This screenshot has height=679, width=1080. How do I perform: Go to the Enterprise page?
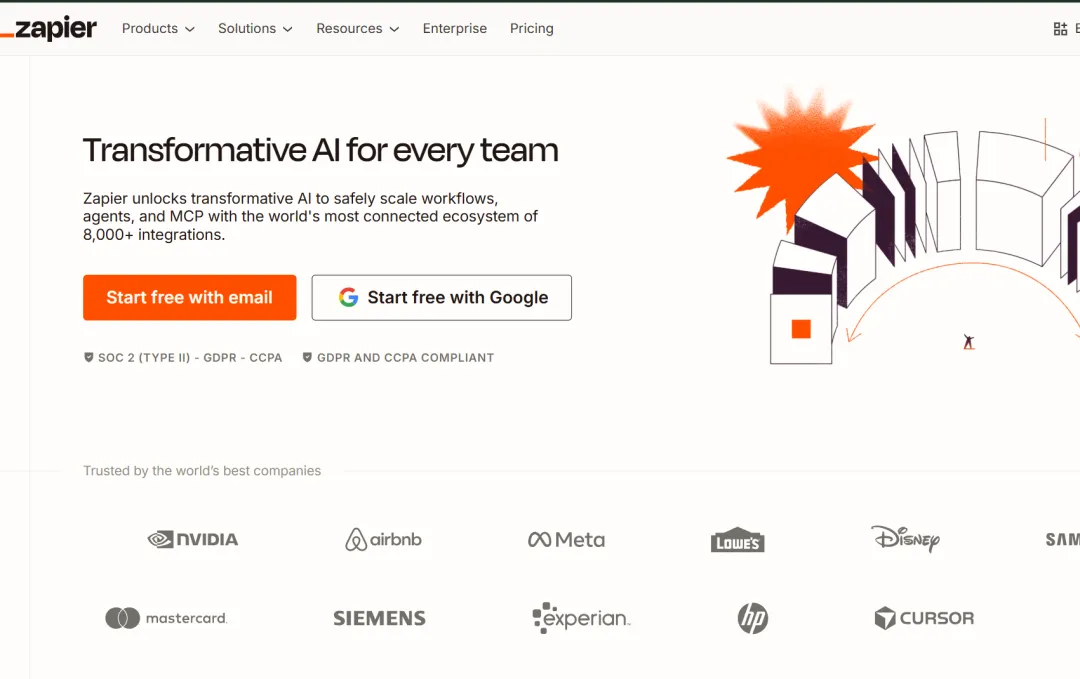coord(455,28)
